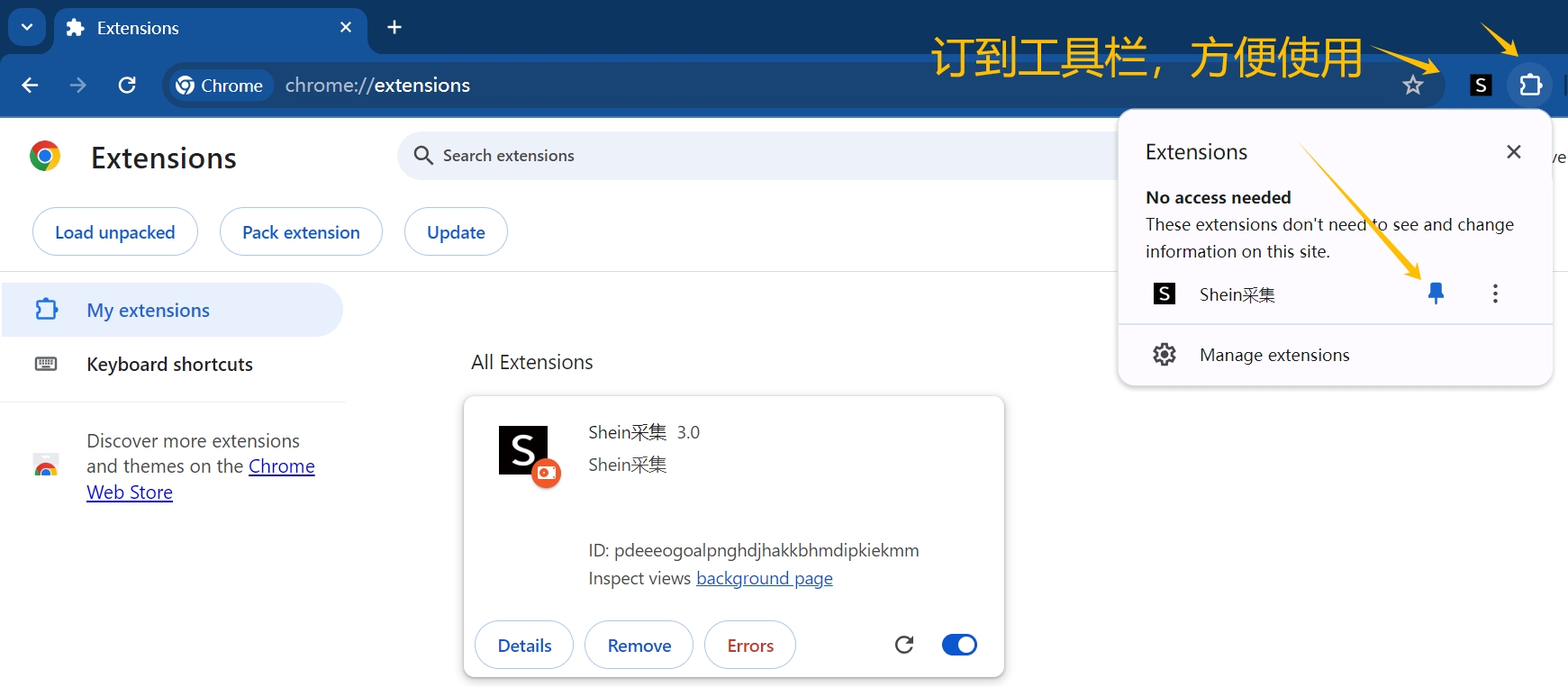1568x687 pixels.
Task: Click the Search extensions field
Action: click(x=757, y=156)
